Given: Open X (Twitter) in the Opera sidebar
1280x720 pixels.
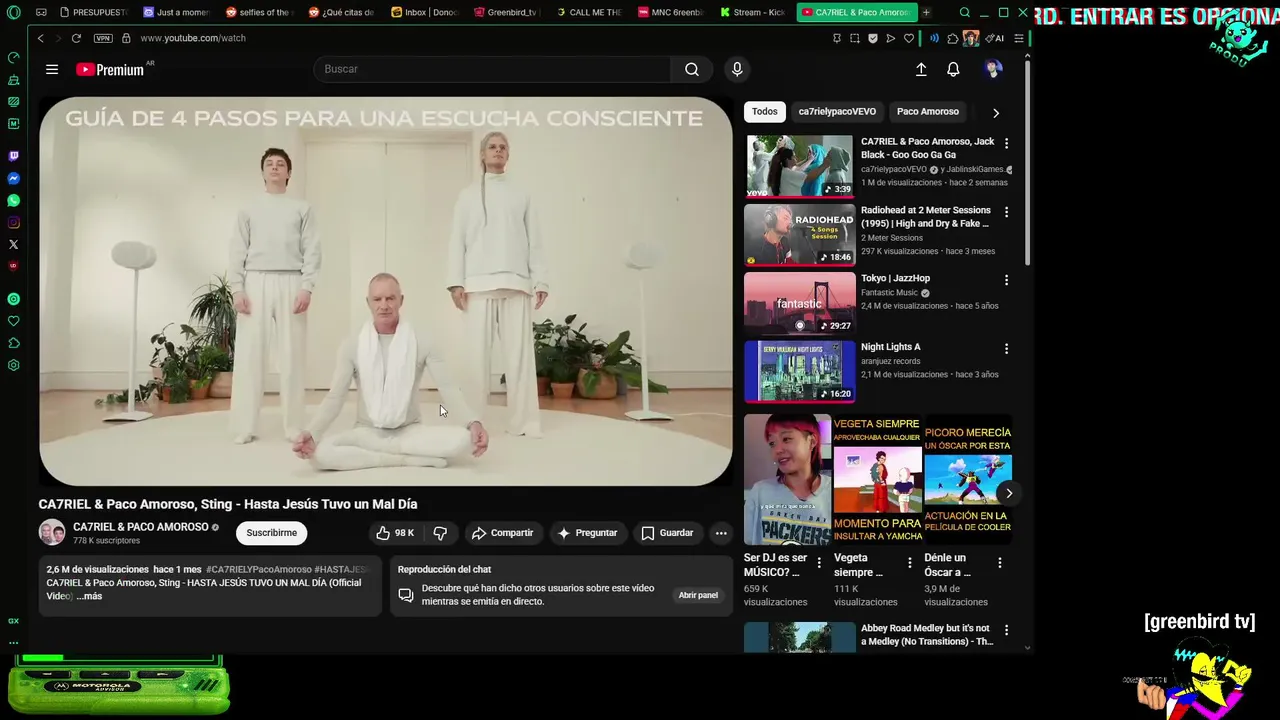Looking at the screenshot, I should (x=13, y=244).
